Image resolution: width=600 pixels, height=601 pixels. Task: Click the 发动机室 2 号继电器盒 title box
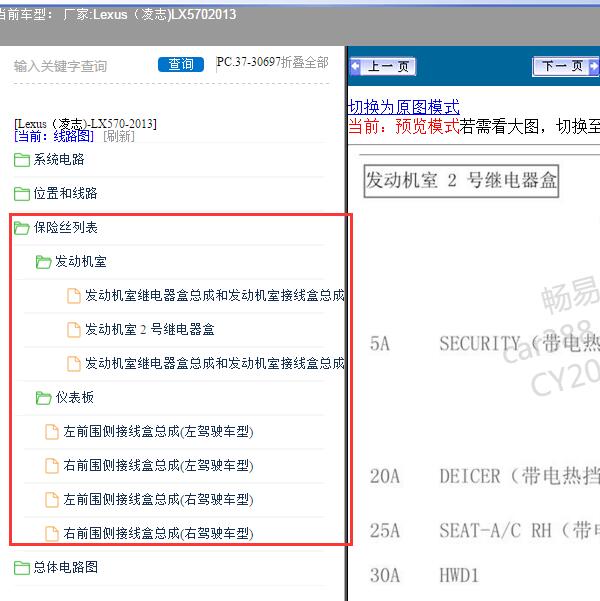(x=461, y=181)
